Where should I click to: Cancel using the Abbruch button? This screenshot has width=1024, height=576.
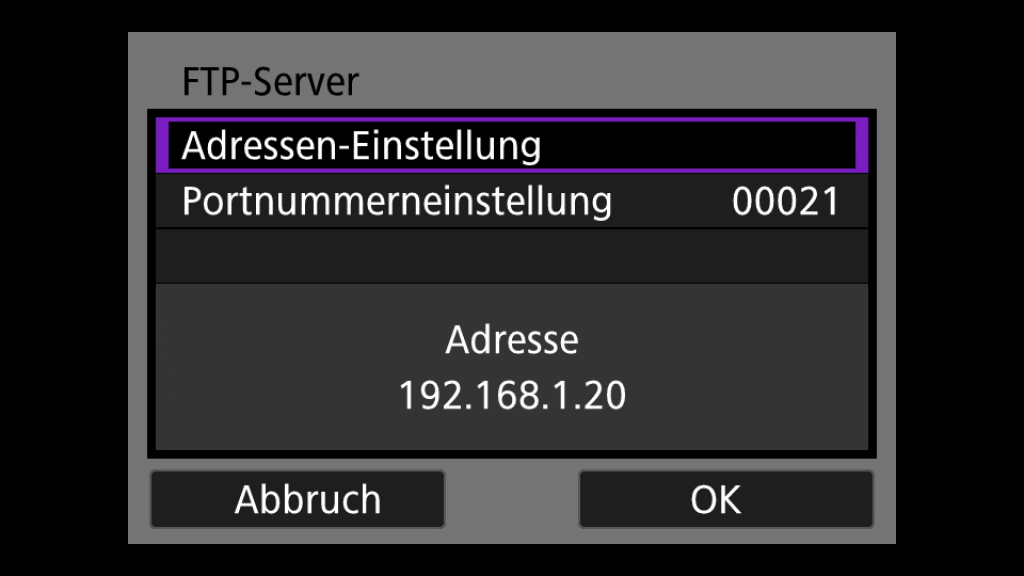click(297, 499)
